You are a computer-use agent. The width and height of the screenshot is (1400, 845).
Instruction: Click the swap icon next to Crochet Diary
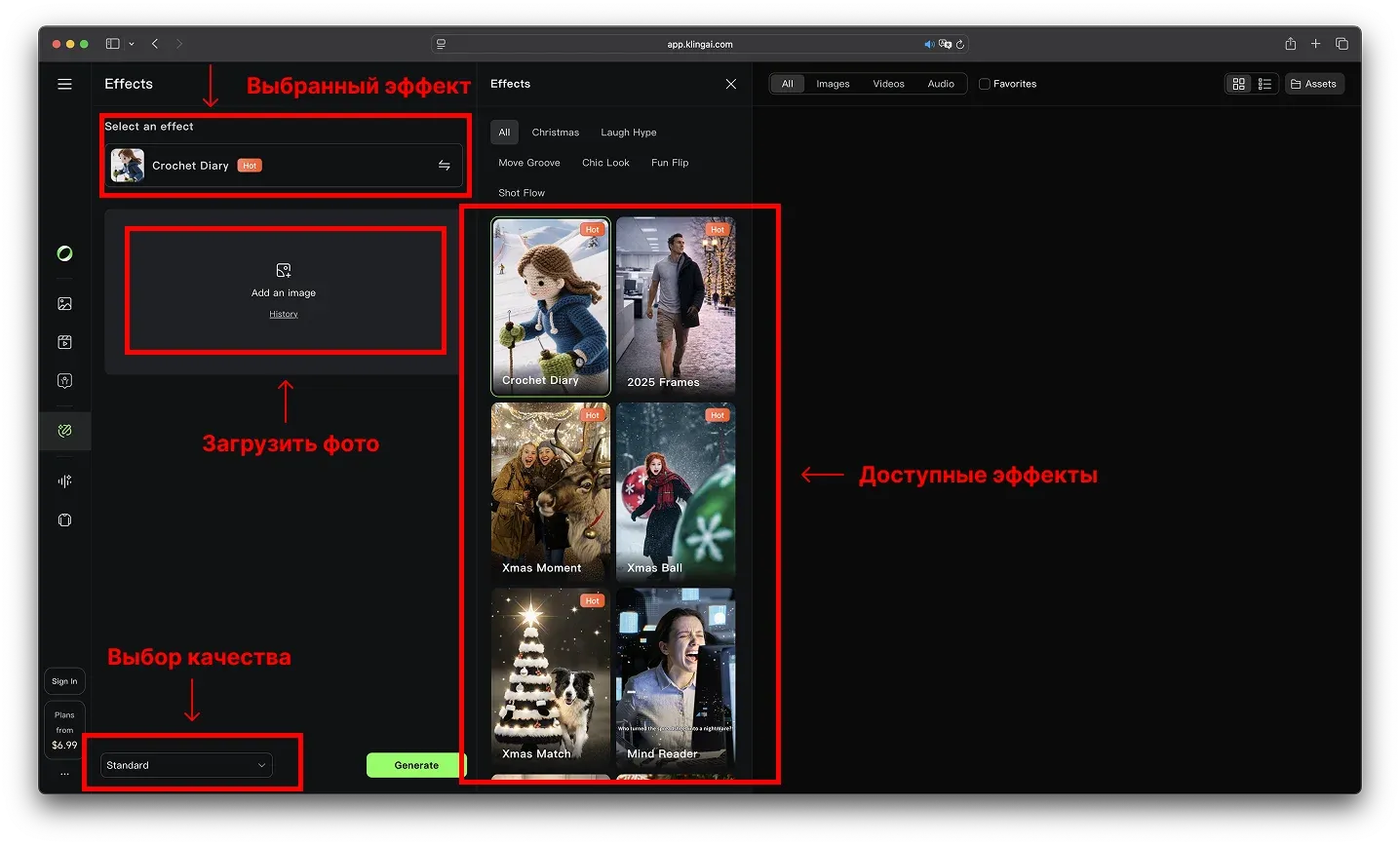pos(445,165)
